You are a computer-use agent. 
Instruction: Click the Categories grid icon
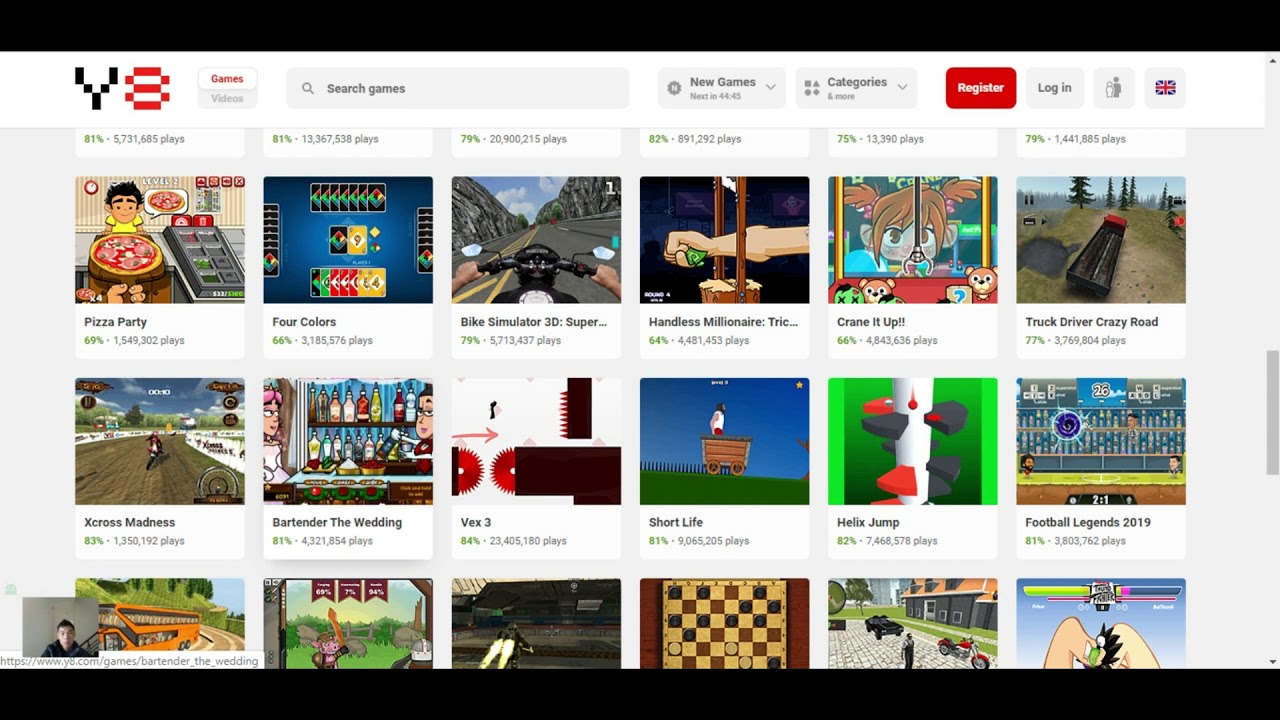[812, 88]
